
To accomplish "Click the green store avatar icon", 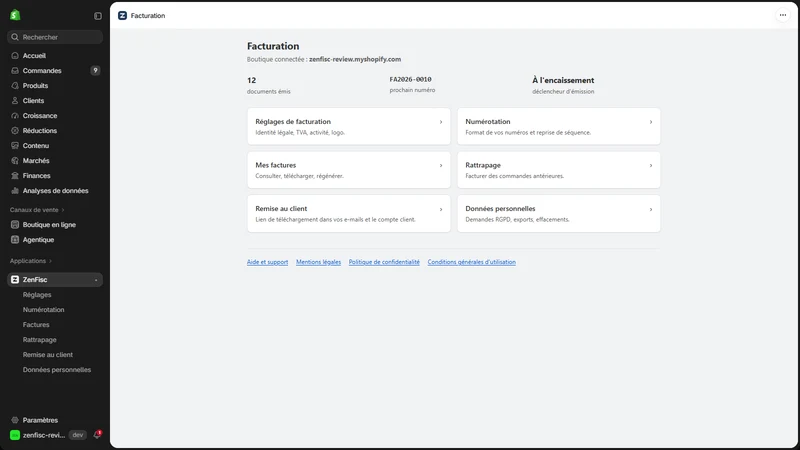I will [15, 435].
